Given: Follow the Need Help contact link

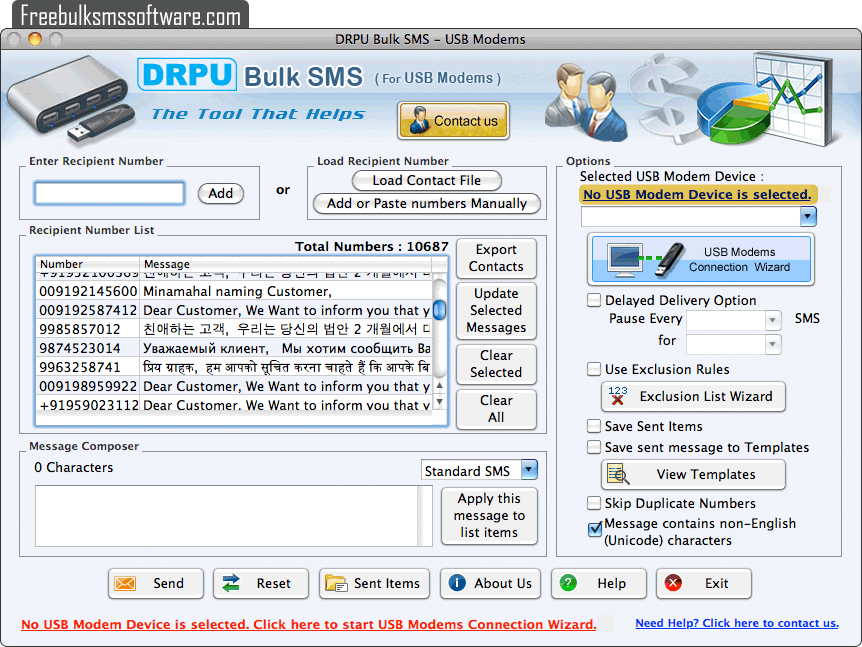Looking at the screenshot, I should [737, 623].
